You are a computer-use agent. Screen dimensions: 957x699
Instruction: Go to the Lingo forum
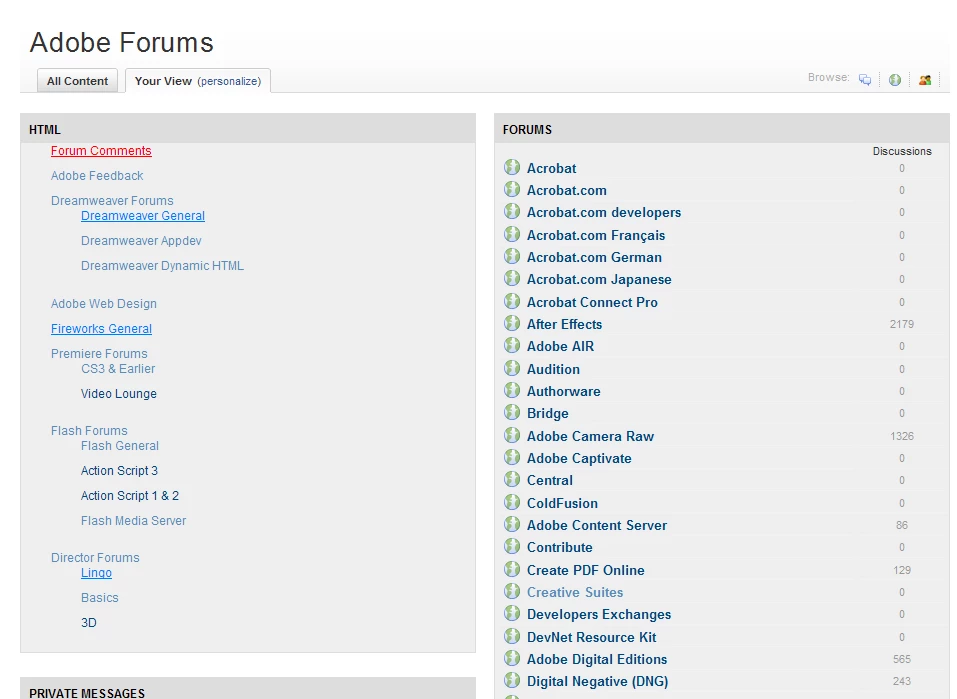tap(96, 573)
